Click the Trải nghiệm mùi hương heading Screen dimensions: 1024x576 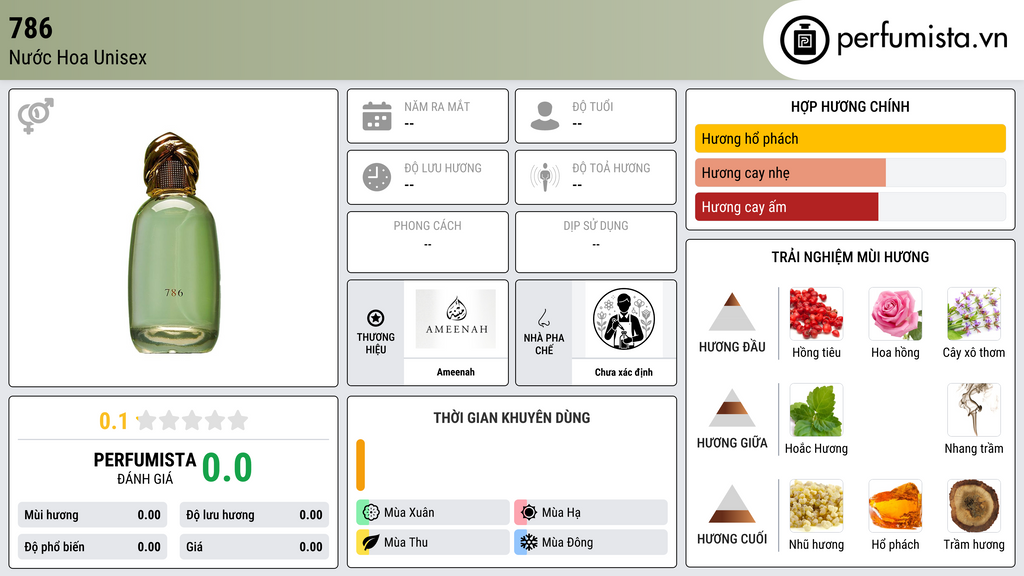point(850,257)
